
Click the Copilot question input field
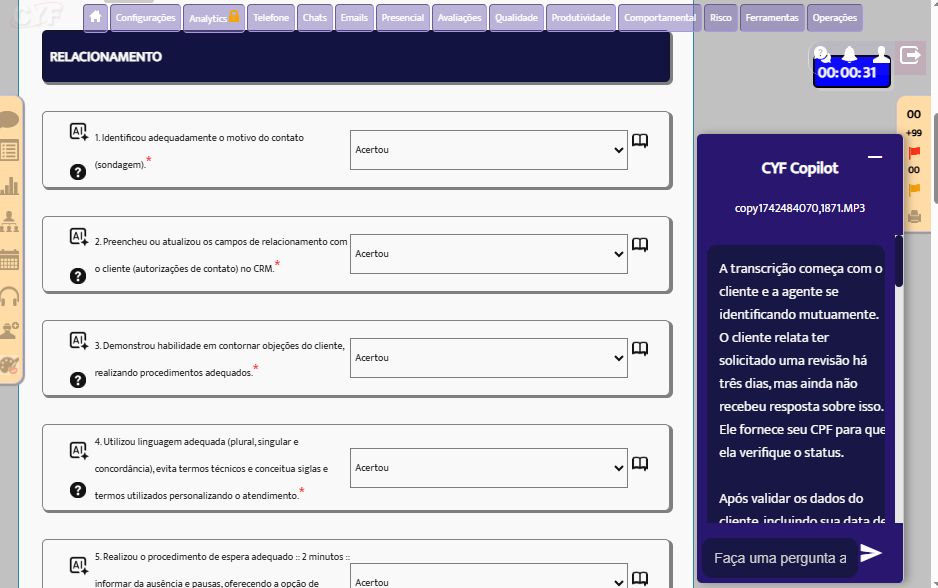tap(774, 557)
